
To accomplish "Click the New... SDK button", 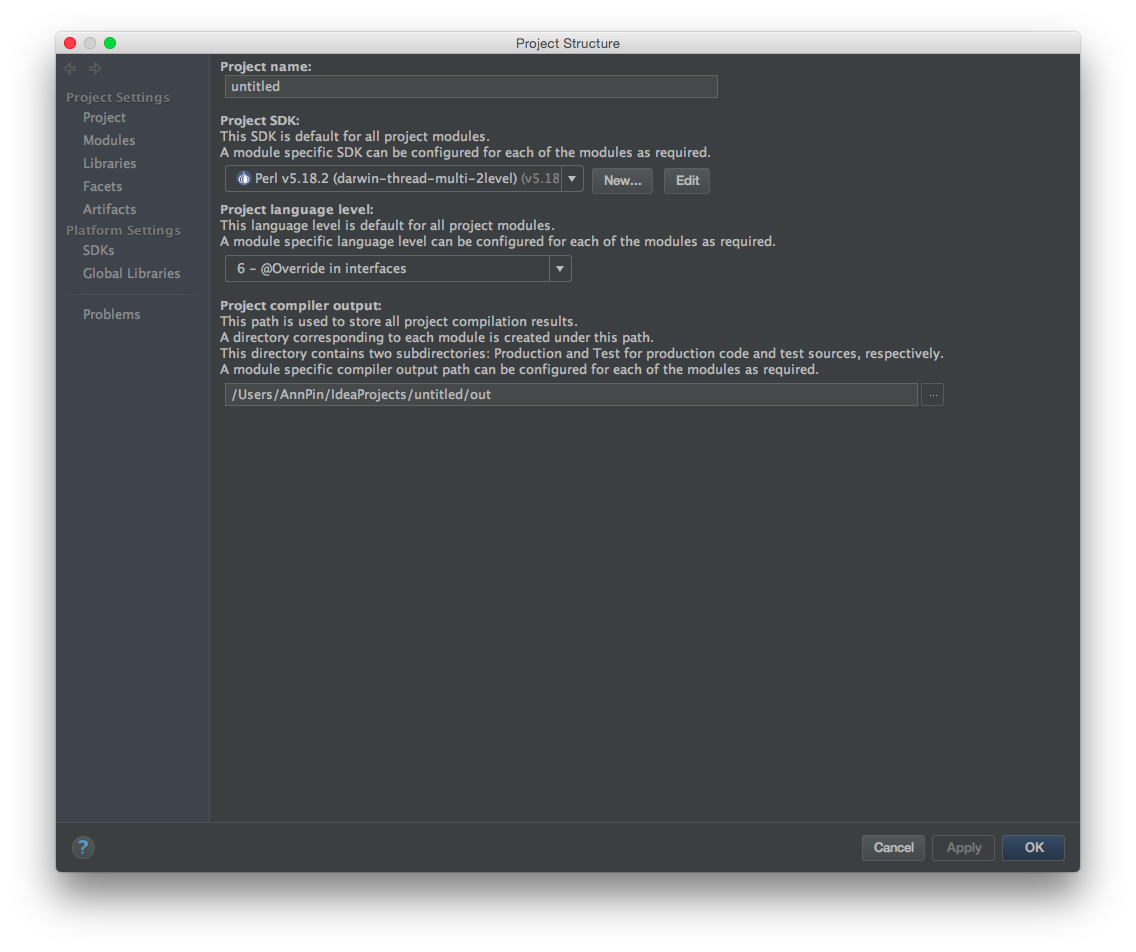I will [622, 181].
